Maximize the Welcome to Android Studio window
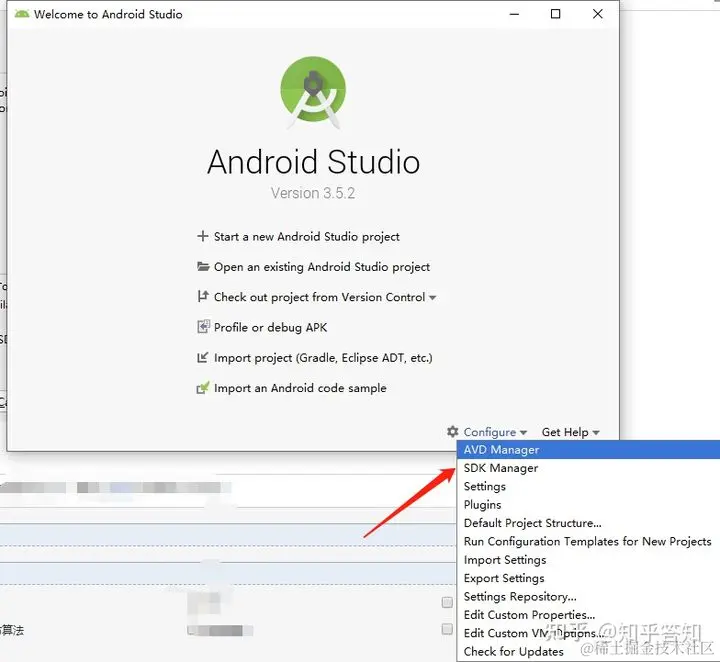The width and height of the screenshot is (720, 662). coord(555,14)
